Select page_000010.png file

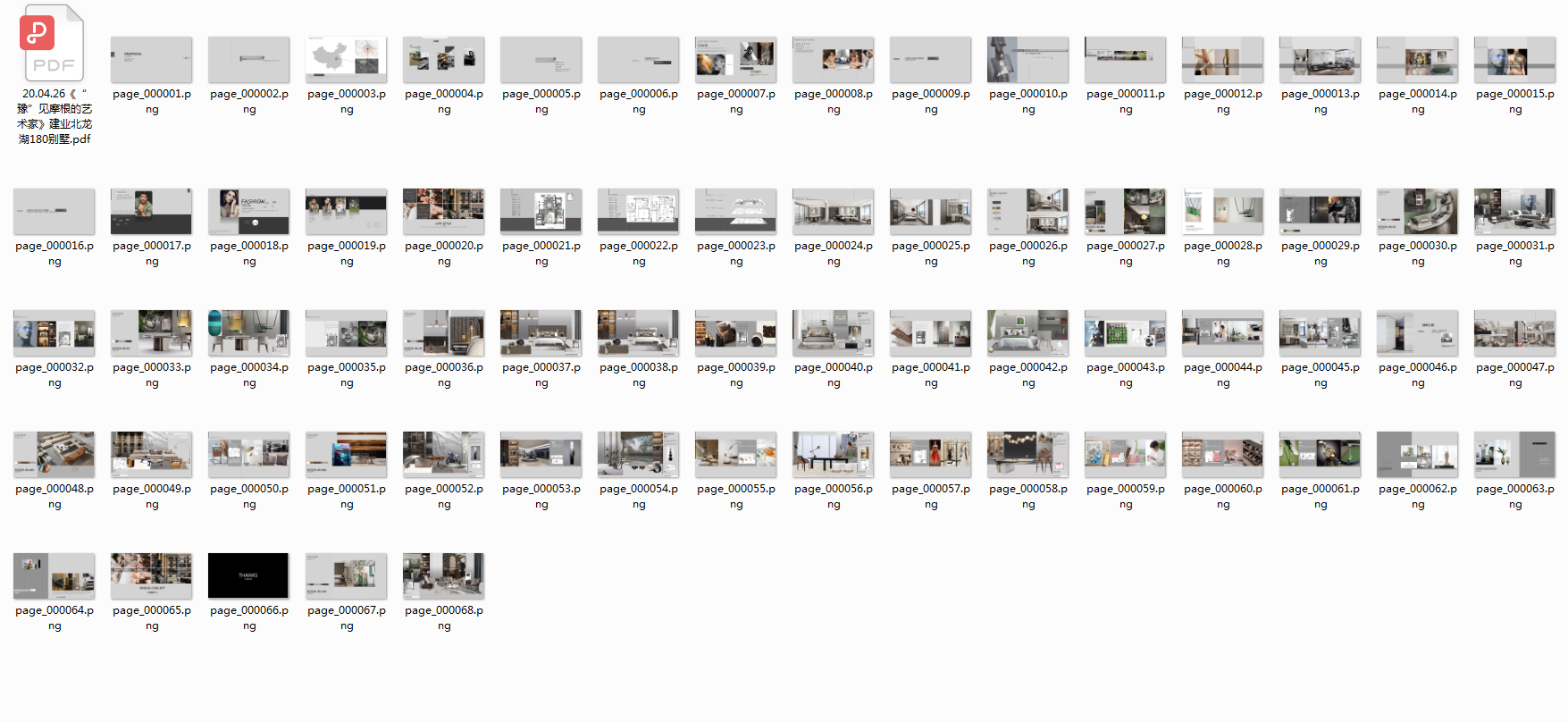(1027, 60)
